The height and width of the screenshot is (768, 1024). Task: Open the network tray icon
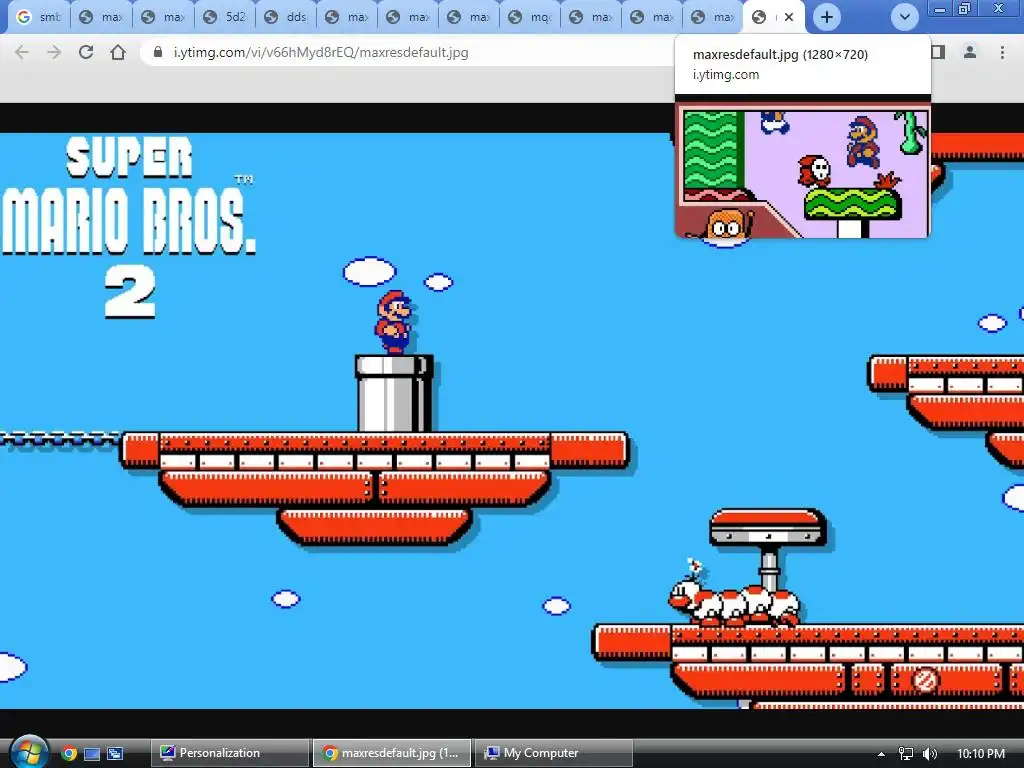906,754
